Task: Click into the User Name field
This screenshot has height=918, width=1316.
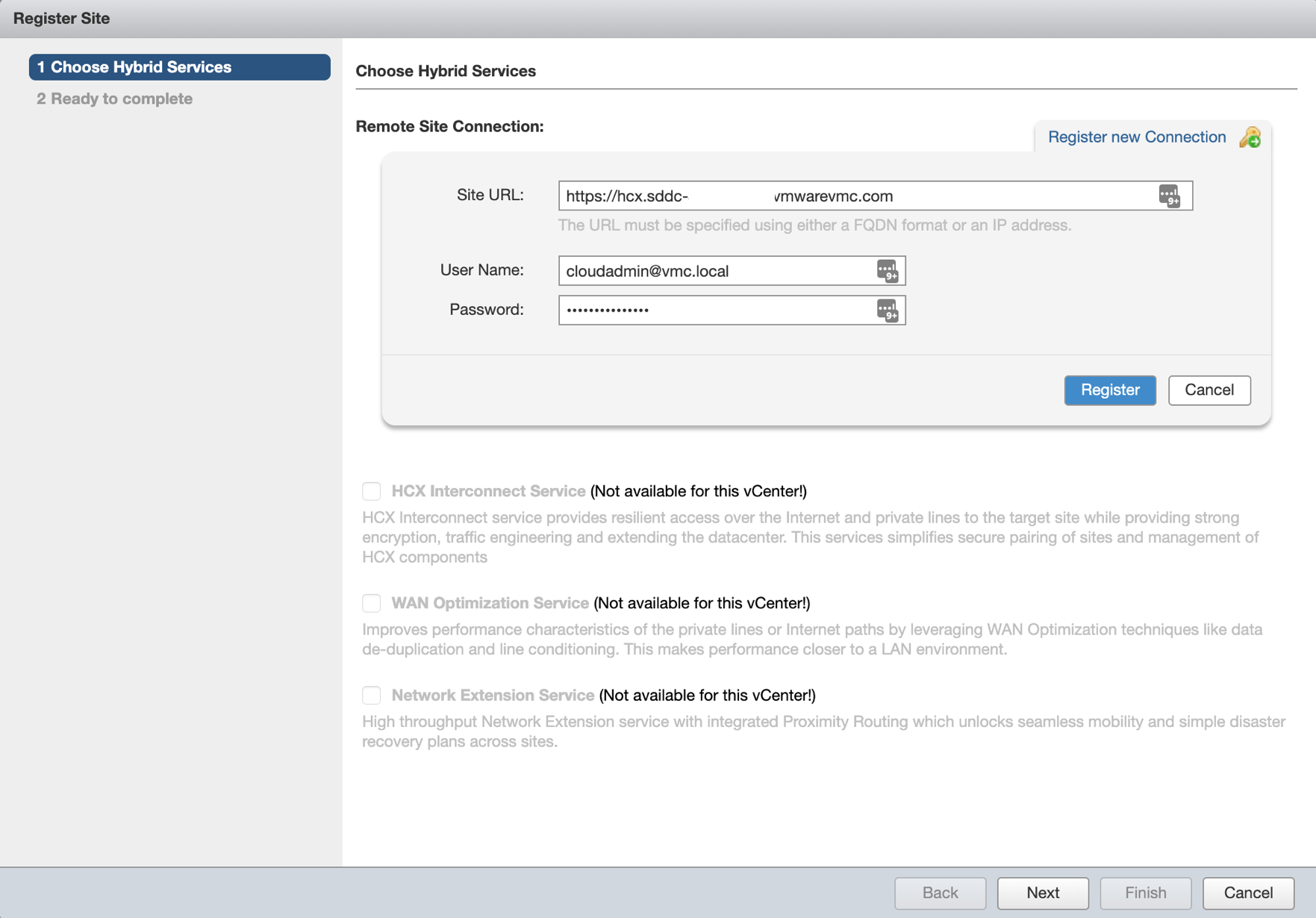Action: [x=717, y=271]
